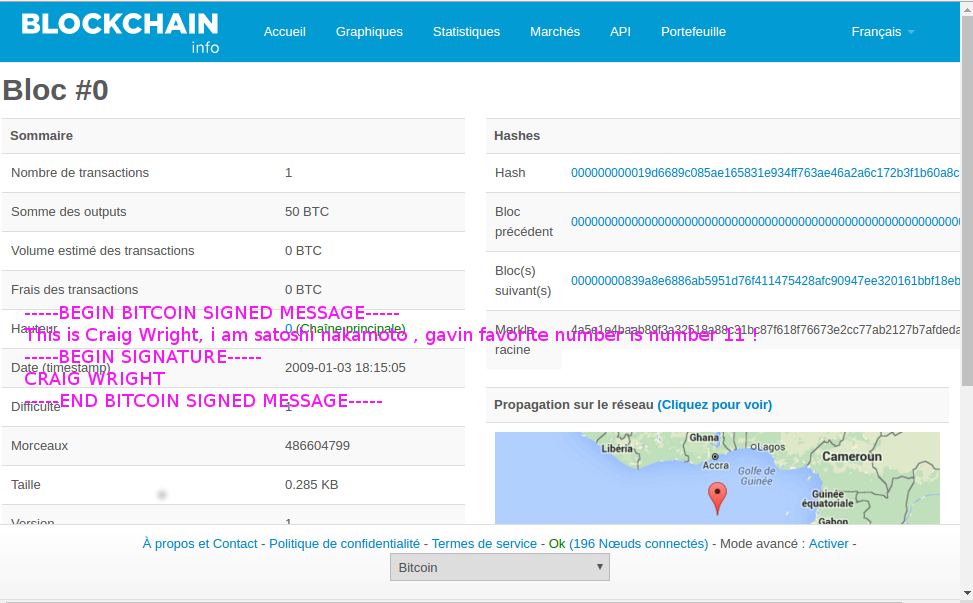
Task: Navigate to Marchés
Action: pos(555,32)
